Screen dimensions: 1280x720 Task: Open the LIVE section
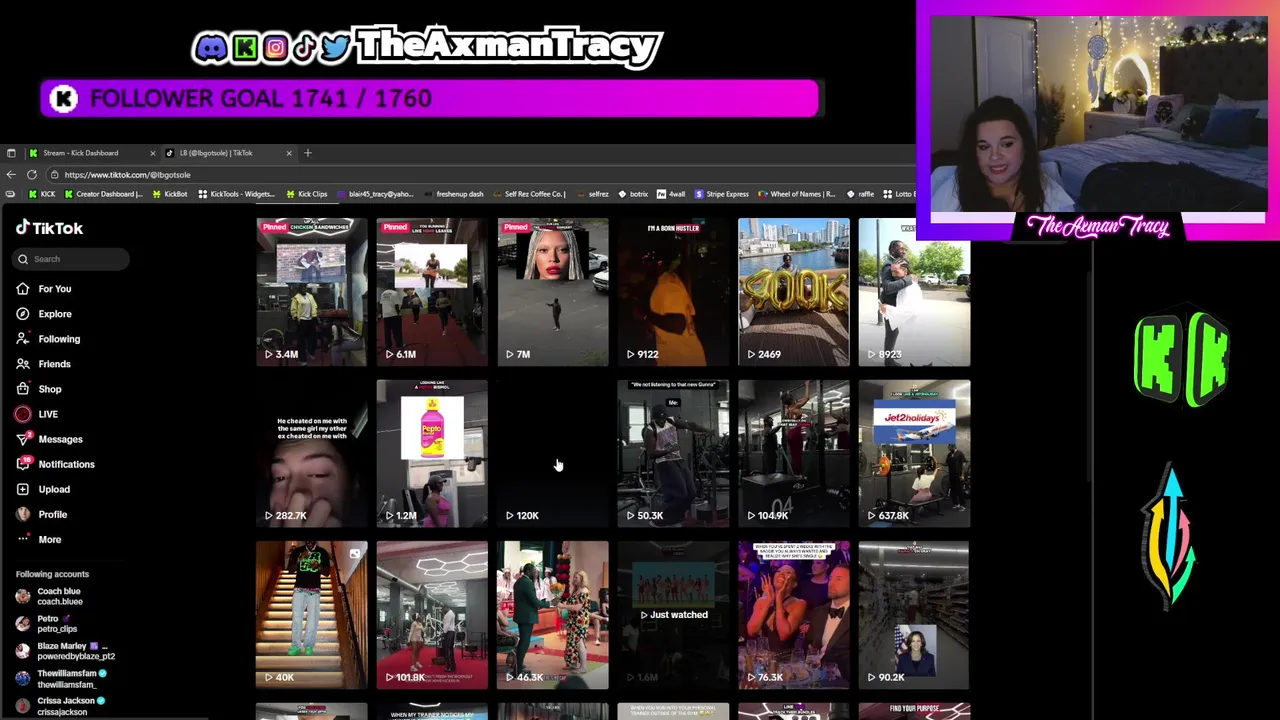coord(37,414)
